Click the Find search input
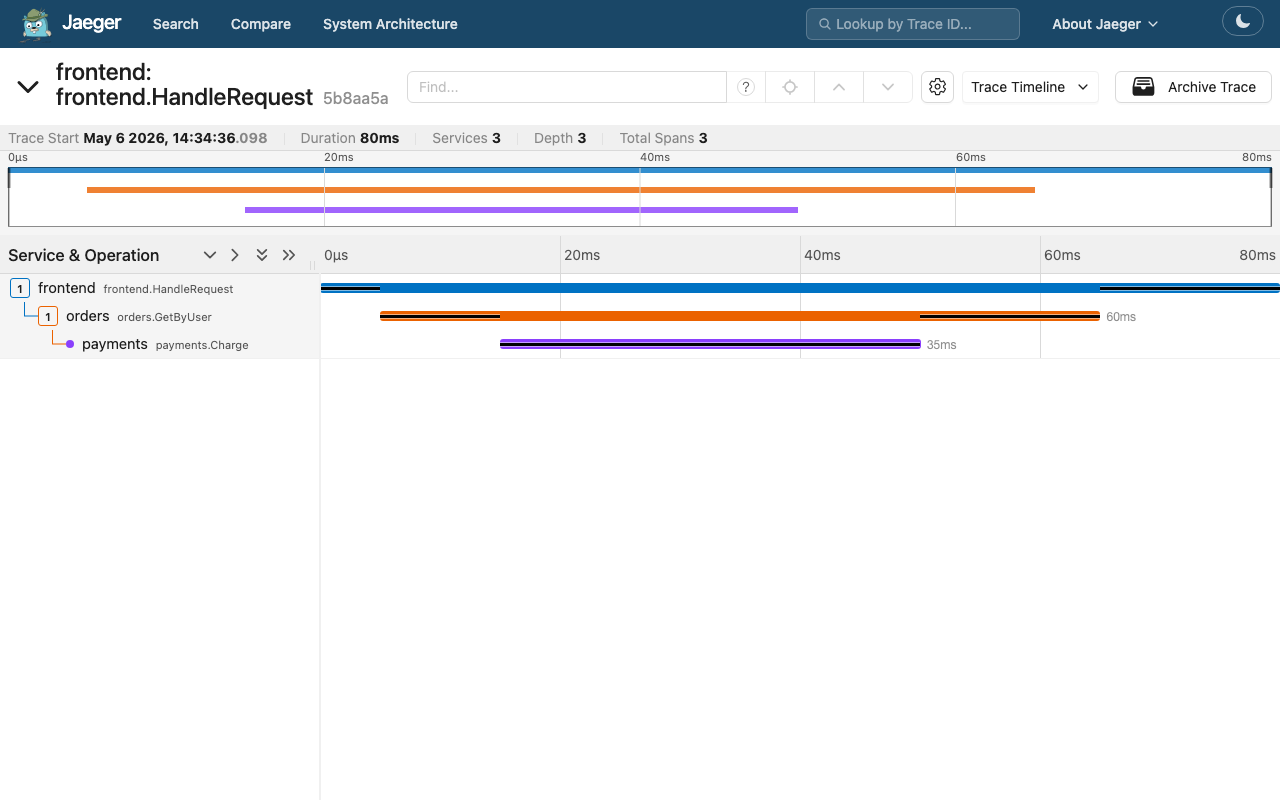The width and height of the screenshot is (1280, 800). (x=567, y=87)
